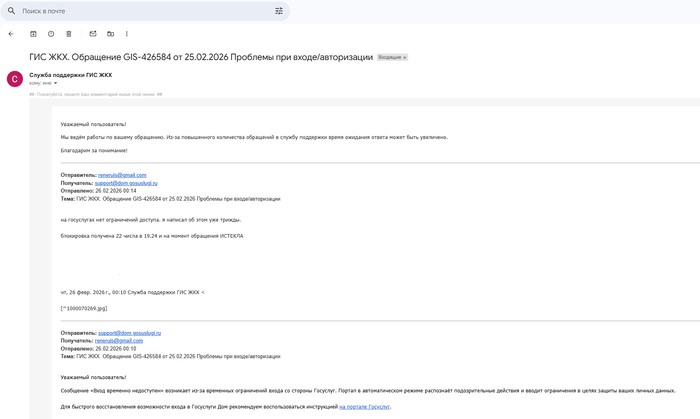Mark the email as unread
700x419 pixels.
coord(93,34)
